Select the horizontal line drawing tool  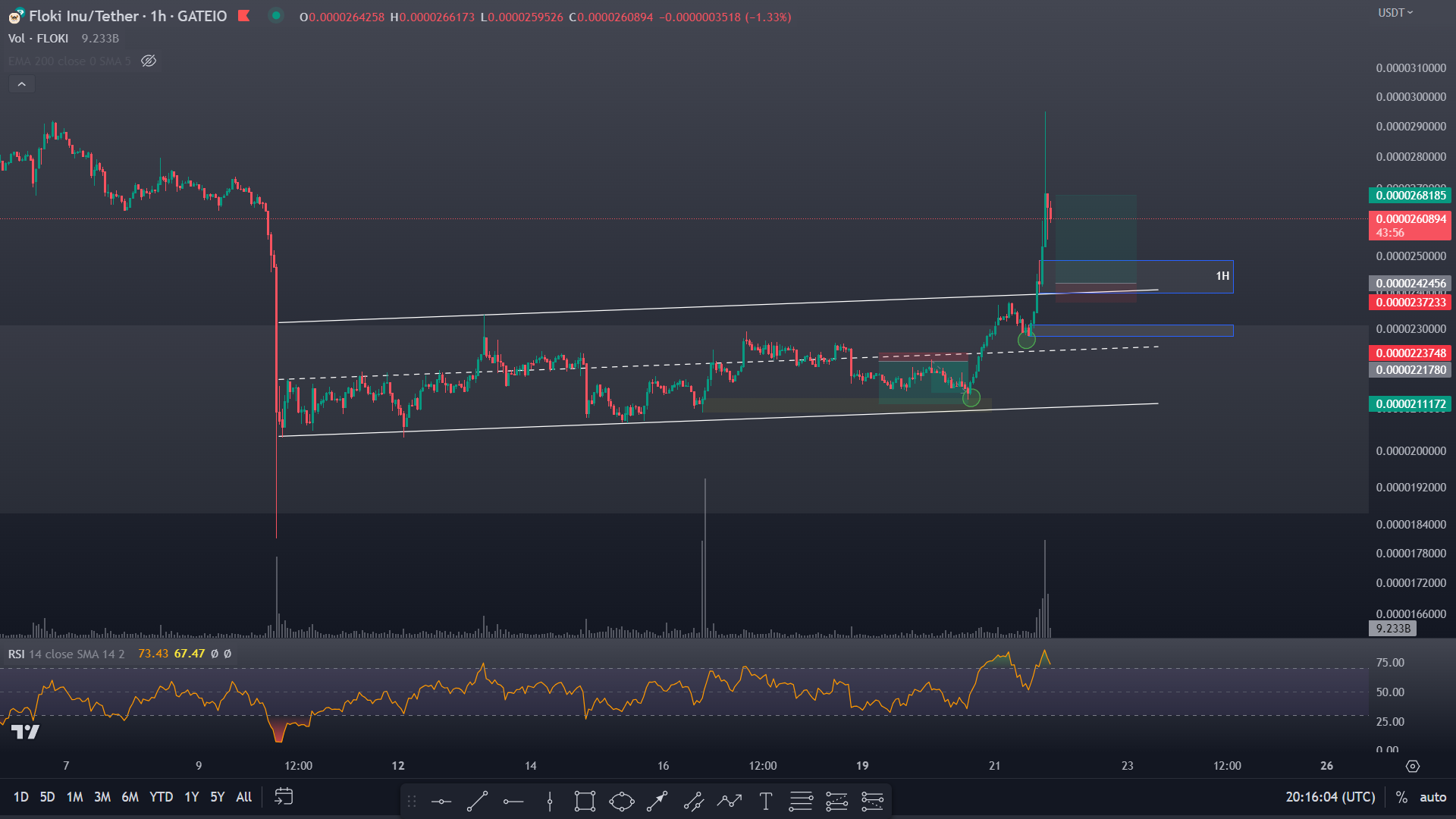point(441,801)
